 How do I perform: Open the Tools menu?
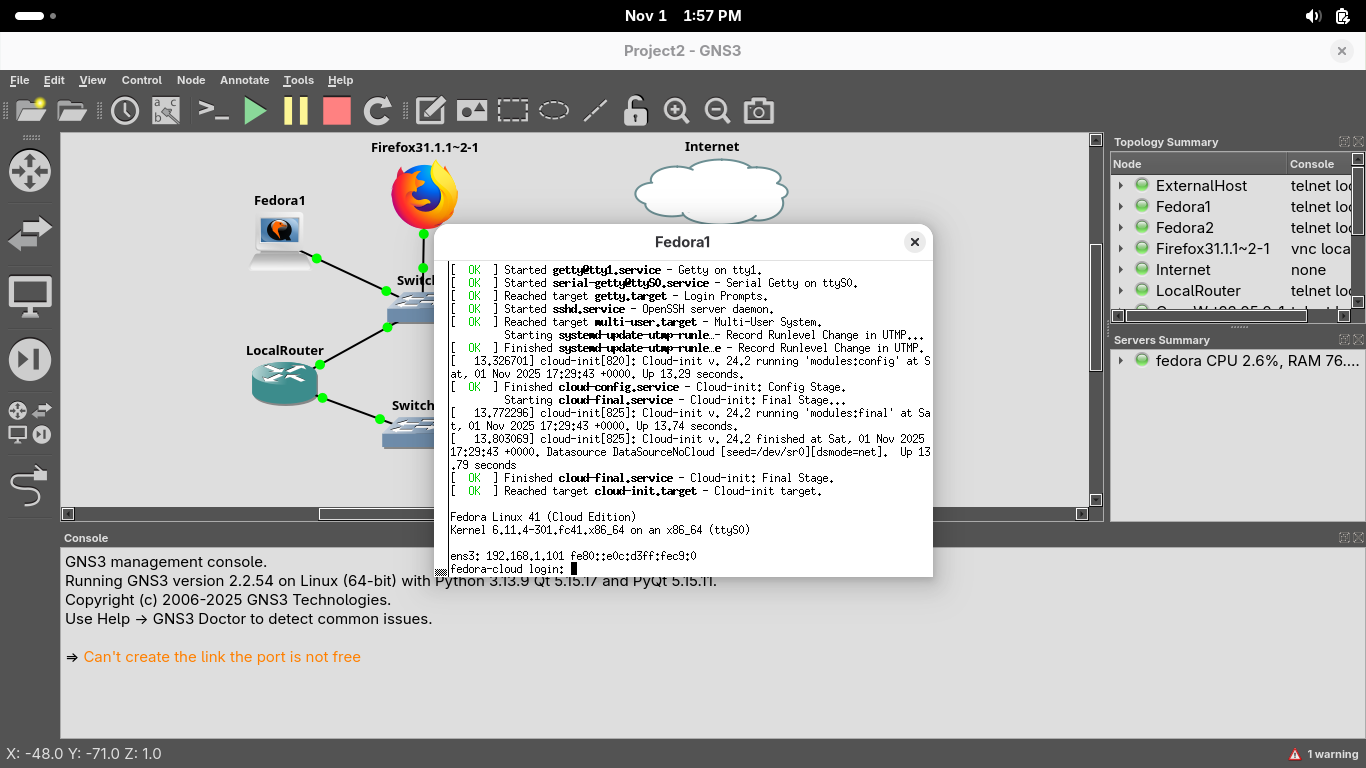tap(298, 80)
